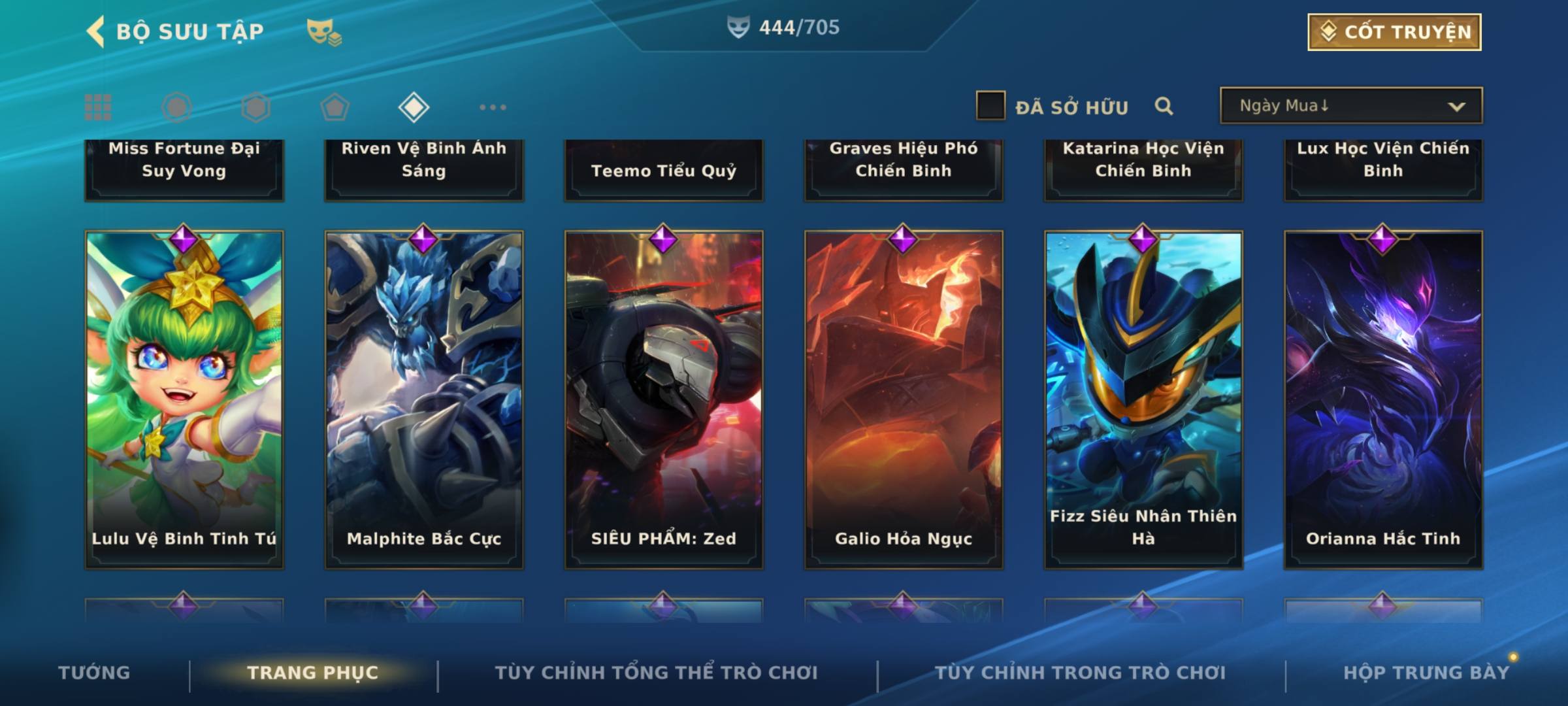Switch to the Tướng tab

coord(95,673)
